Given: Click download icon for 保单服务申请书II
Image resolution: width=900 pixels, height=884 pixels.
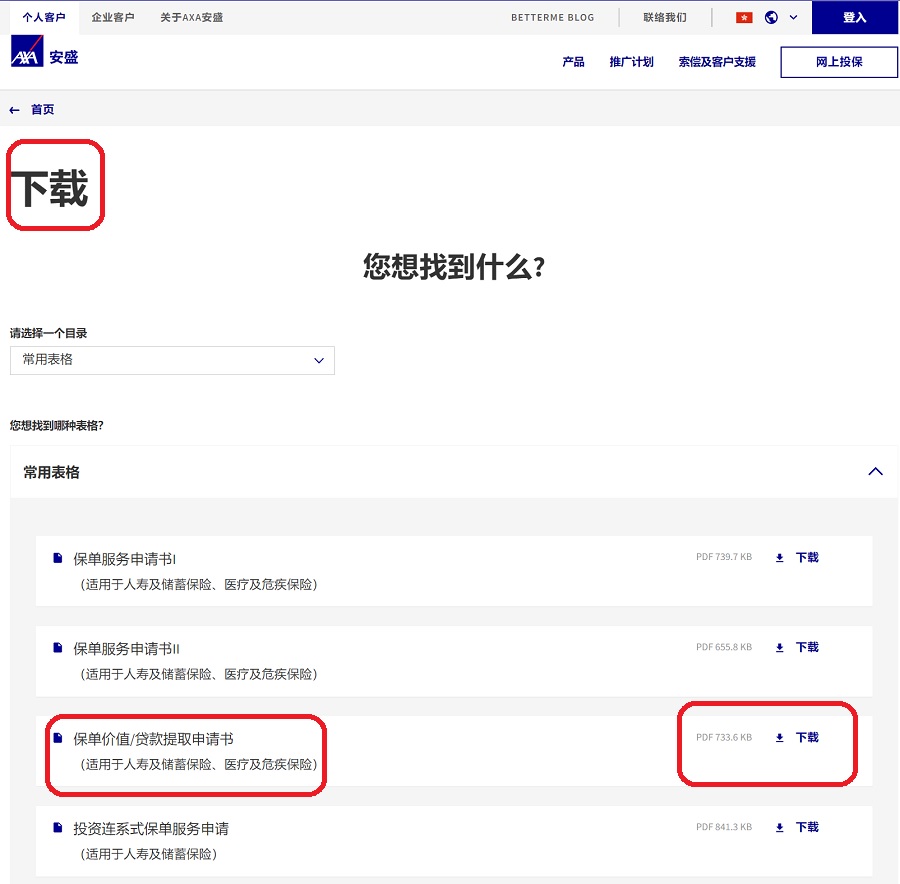Looking at the screenshot, I should [x=780, y=648].
